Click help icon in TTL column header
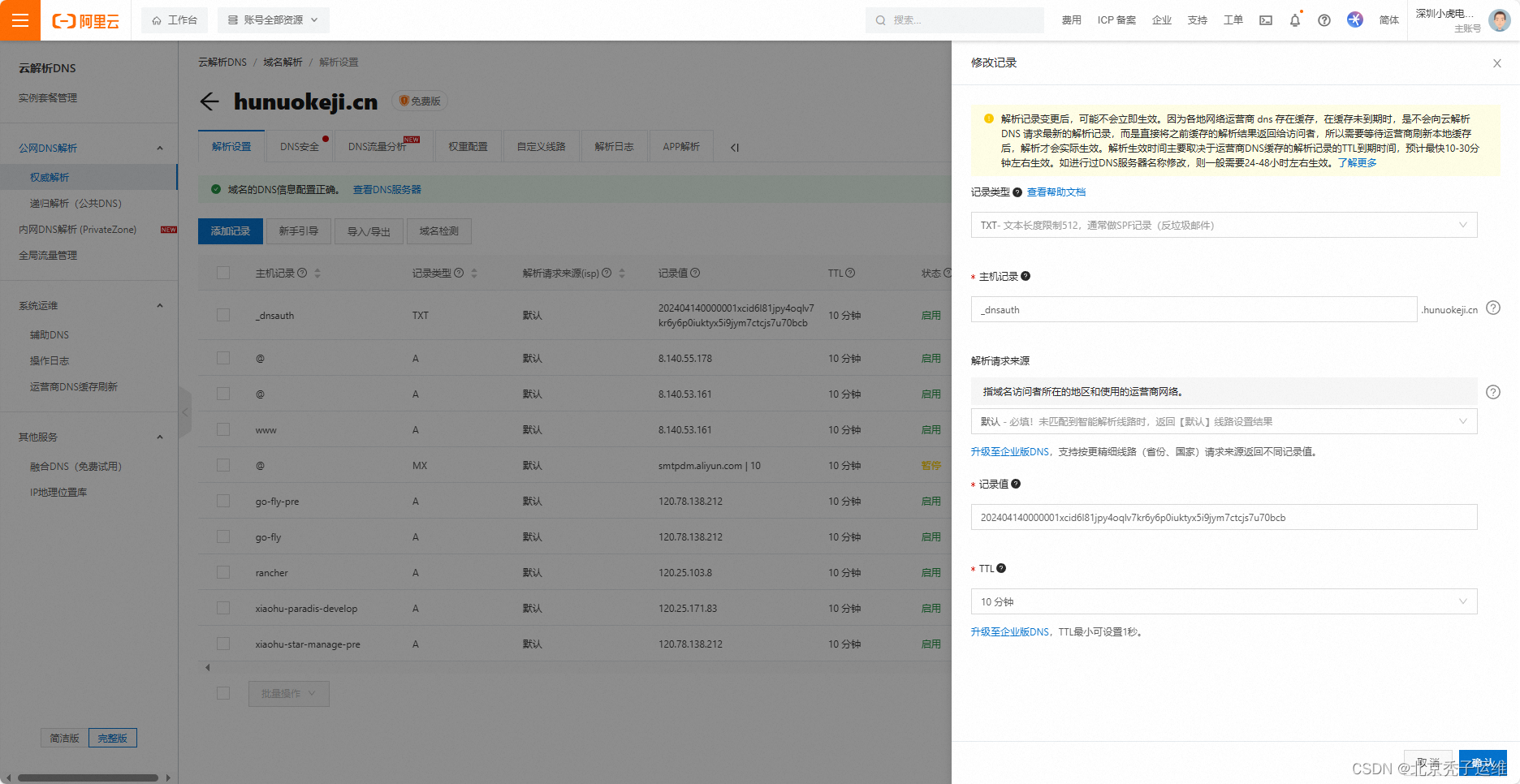Image resolution: width=1520 pixels, height=784 pixels. click(850, 274)
